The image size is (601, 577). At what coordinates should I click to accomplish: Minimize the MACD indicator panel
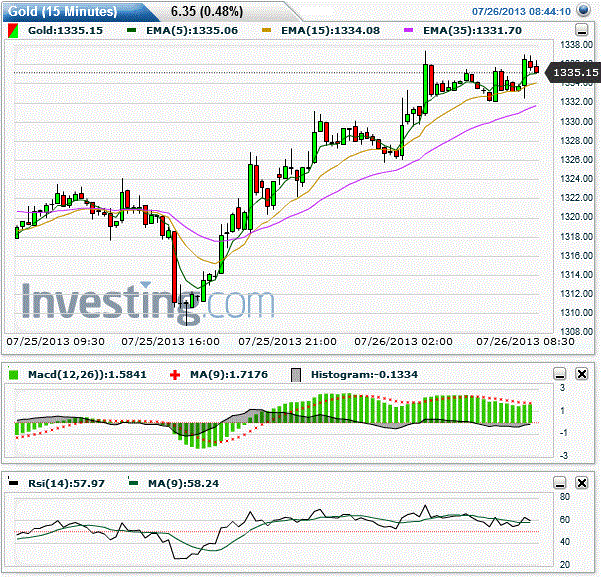pos(560,374)
